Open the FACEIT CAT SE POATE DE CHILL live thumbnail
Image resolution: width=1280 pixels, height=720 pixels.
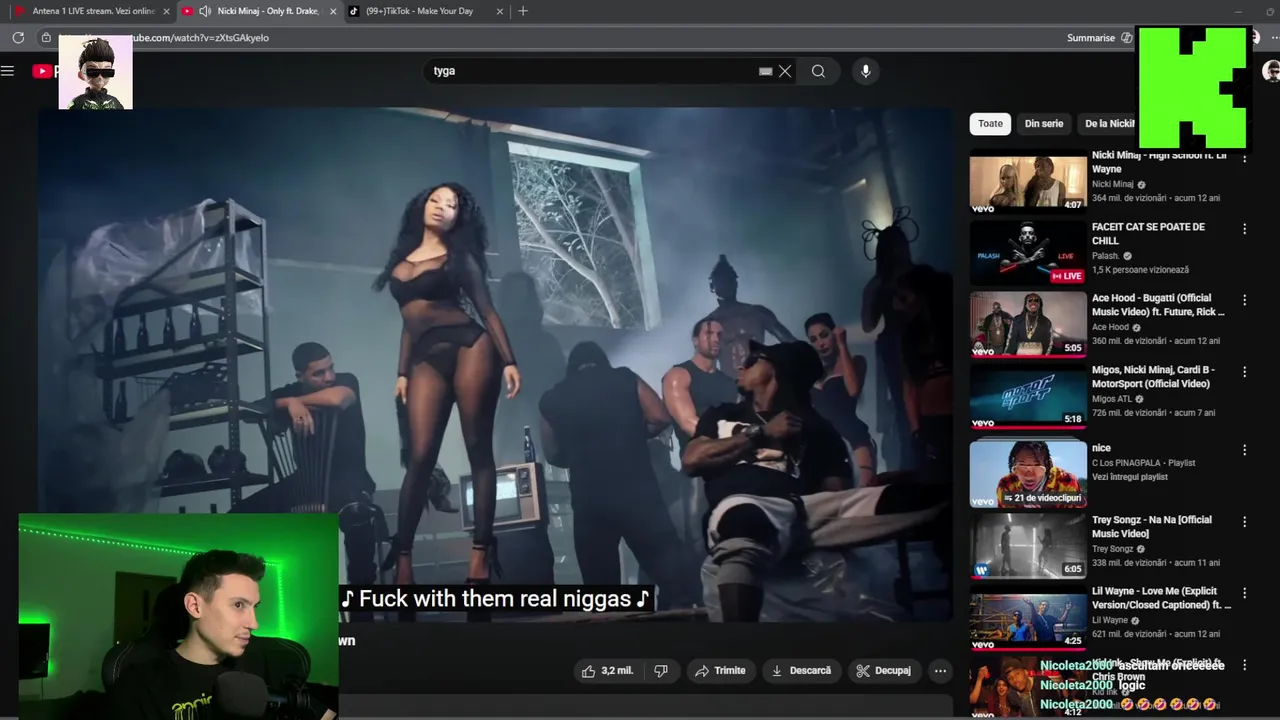coord(1028,253)
